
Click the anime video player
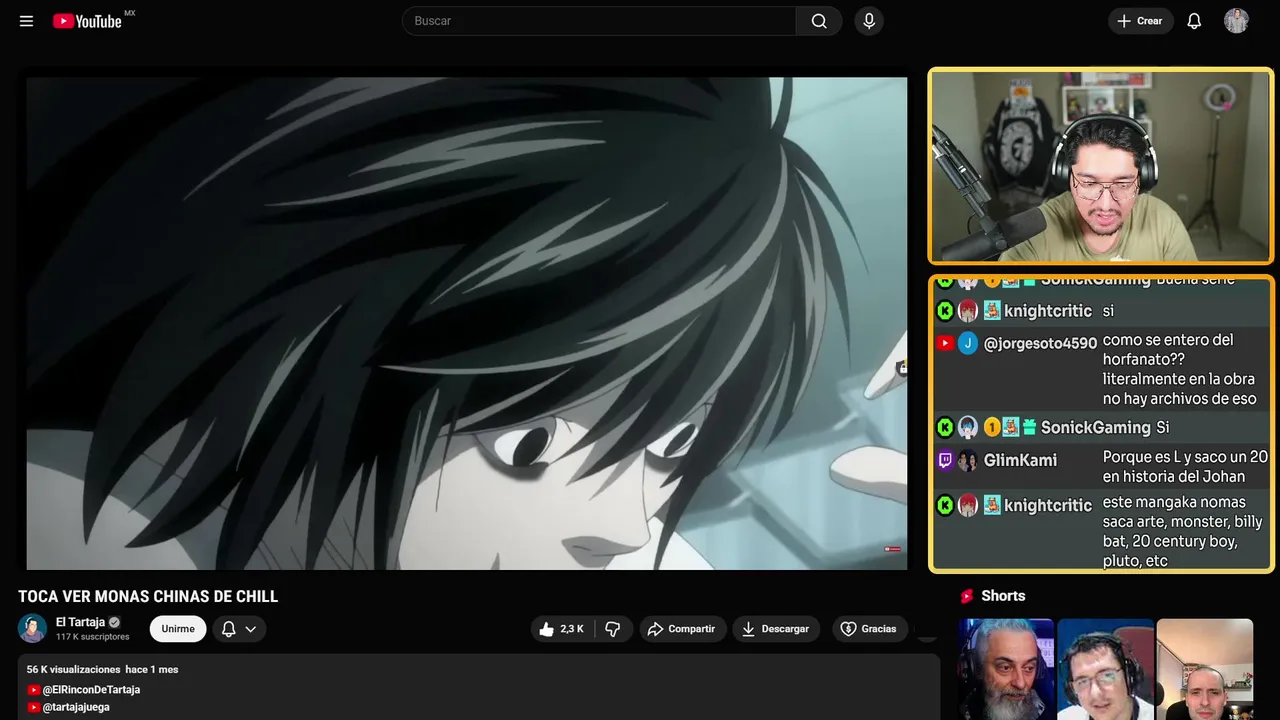pyautogui.click(x=467, y=323)
